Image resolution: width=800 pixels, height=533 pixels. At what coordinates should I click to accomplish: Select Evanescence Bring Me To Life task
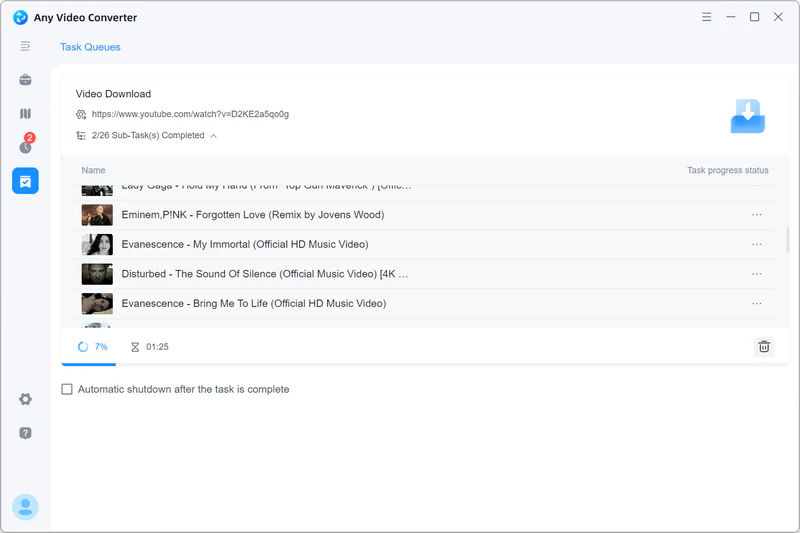click(253, 303)
